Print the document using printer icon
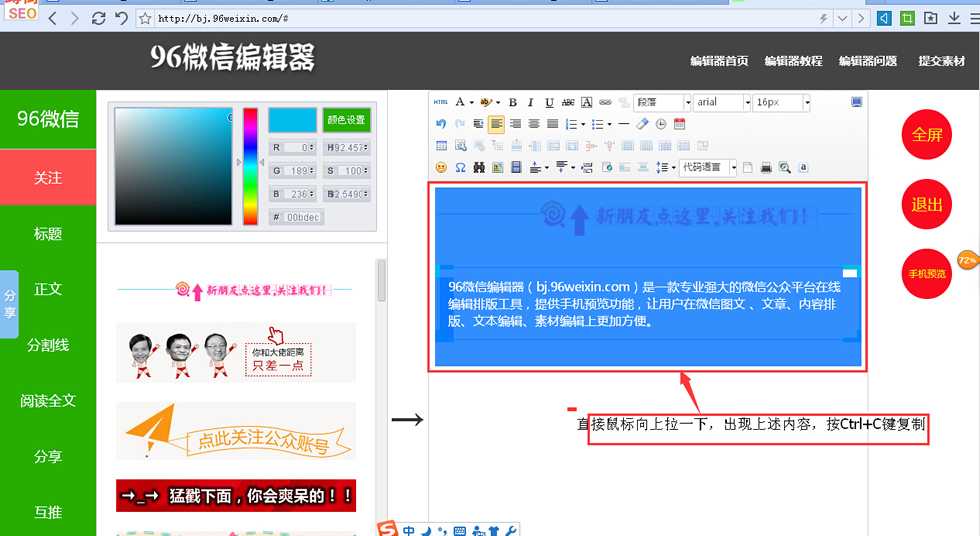 pos(766,167)
